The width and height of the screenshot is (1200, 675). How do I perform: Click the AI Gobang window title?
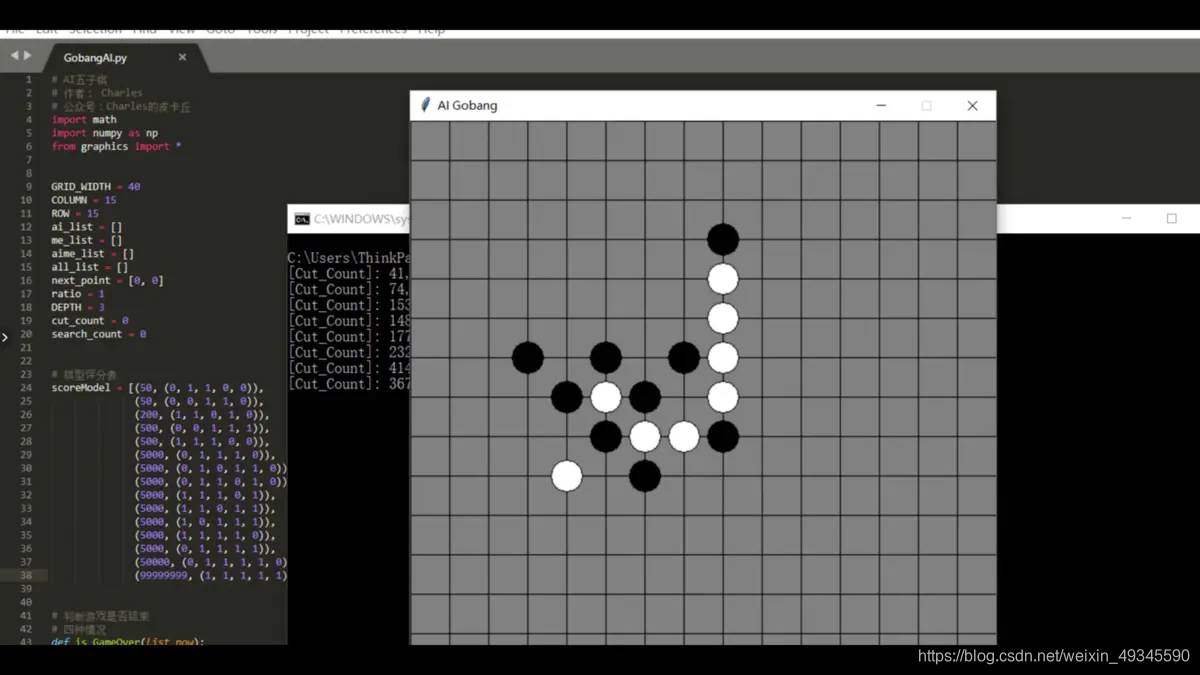467,105
